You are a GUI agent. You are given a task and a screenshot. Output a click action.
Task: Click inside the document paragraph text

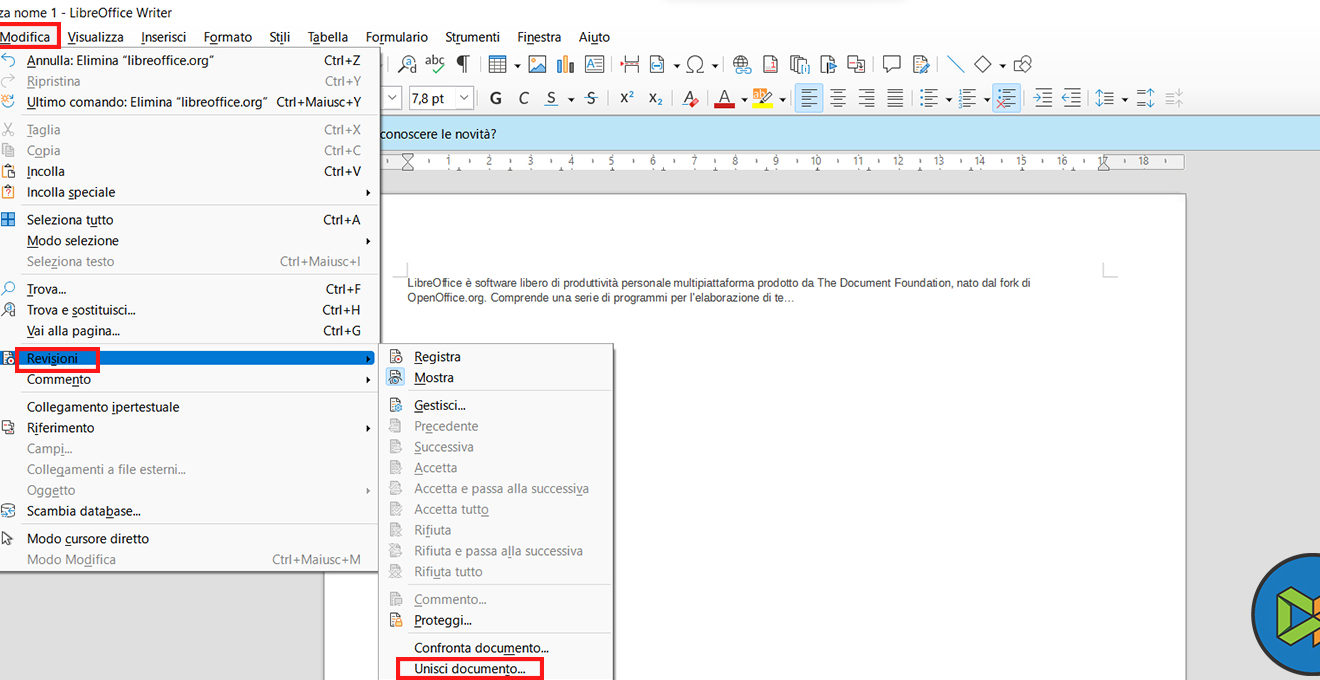point(700,290)
